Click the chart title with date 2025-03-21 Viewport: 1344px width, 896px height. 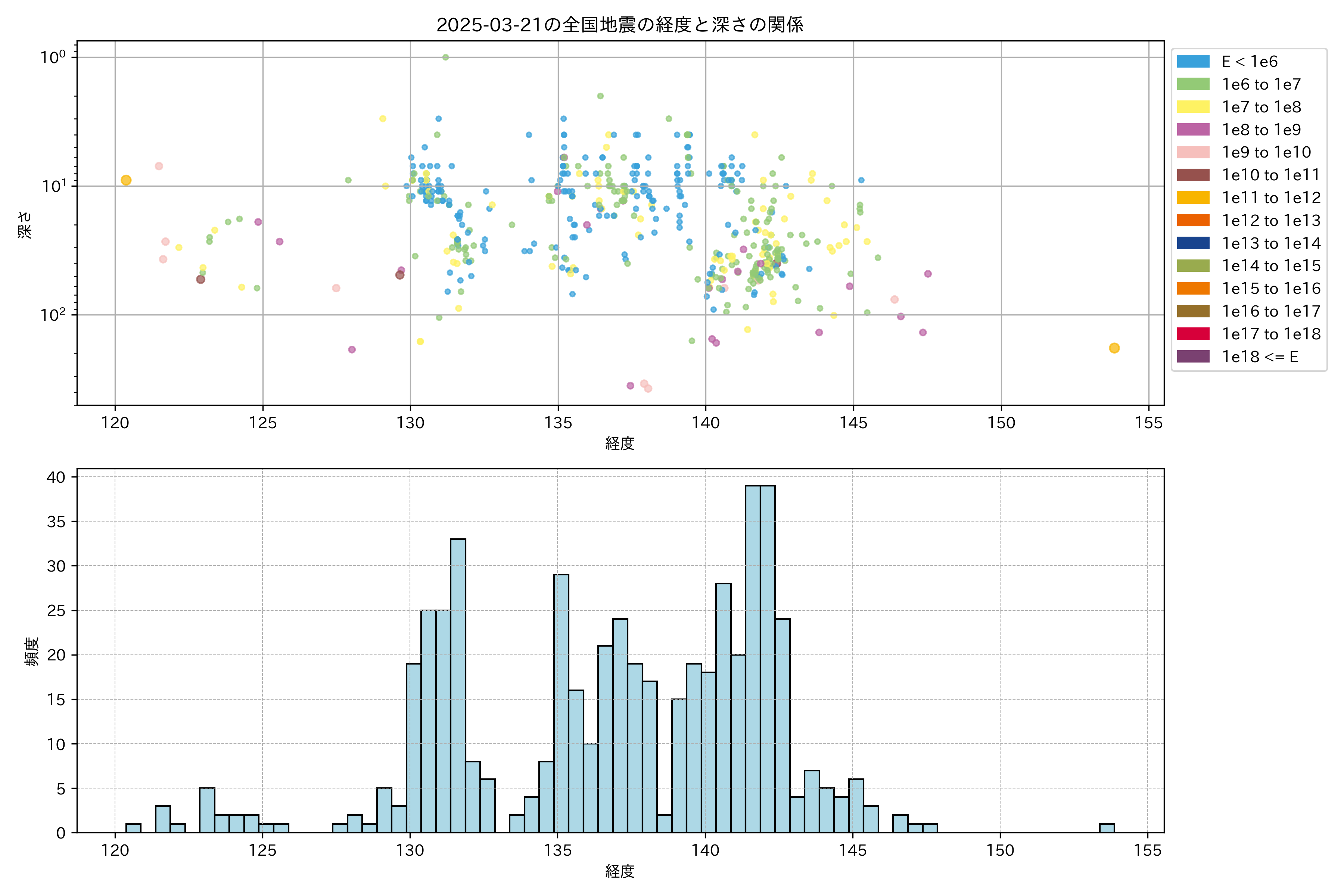coord(620,25)
